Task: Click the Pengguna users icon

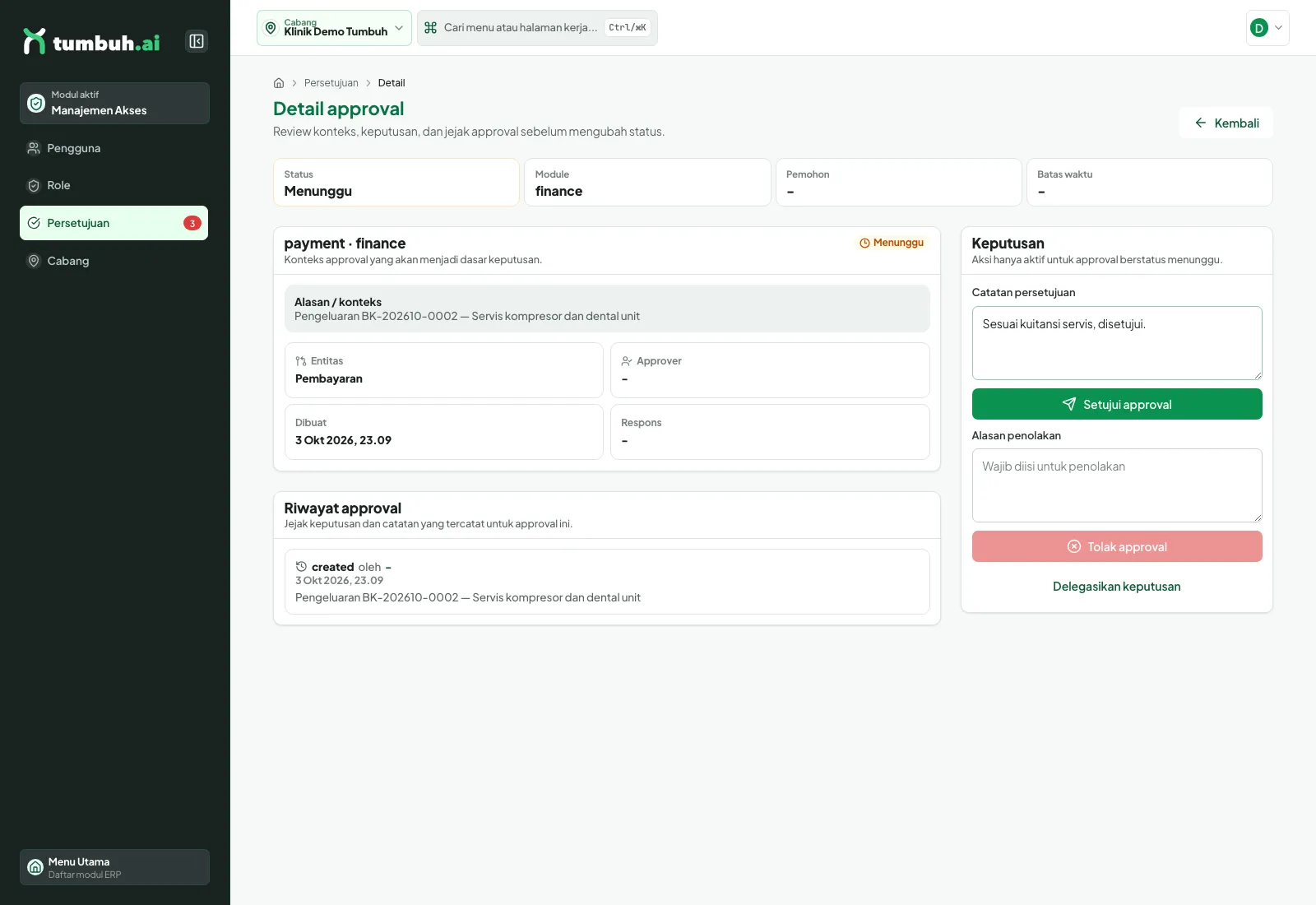Action: (x=34, y=148)
